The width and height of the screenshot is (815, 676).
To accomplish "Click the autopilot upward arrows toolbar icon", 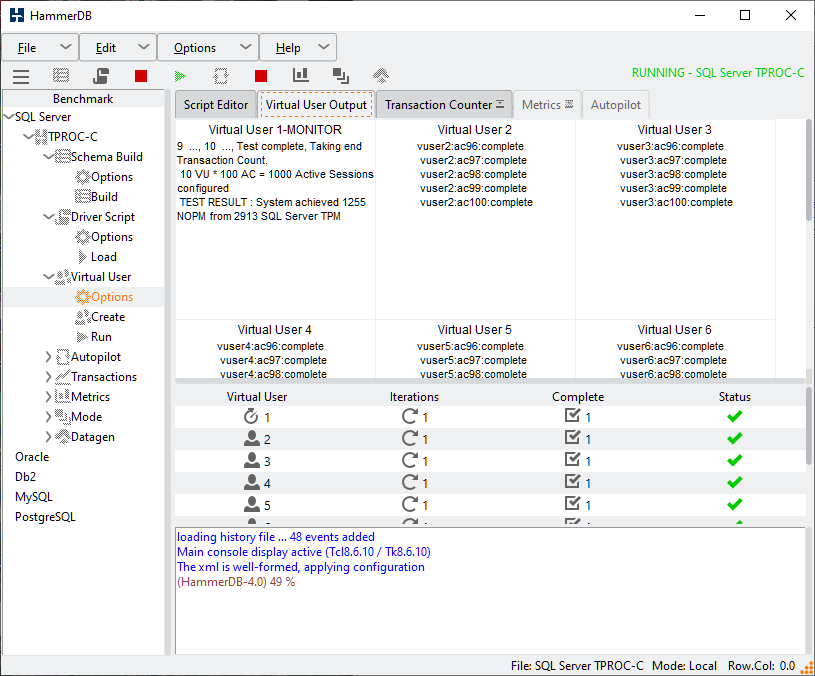I will [380, 76].
